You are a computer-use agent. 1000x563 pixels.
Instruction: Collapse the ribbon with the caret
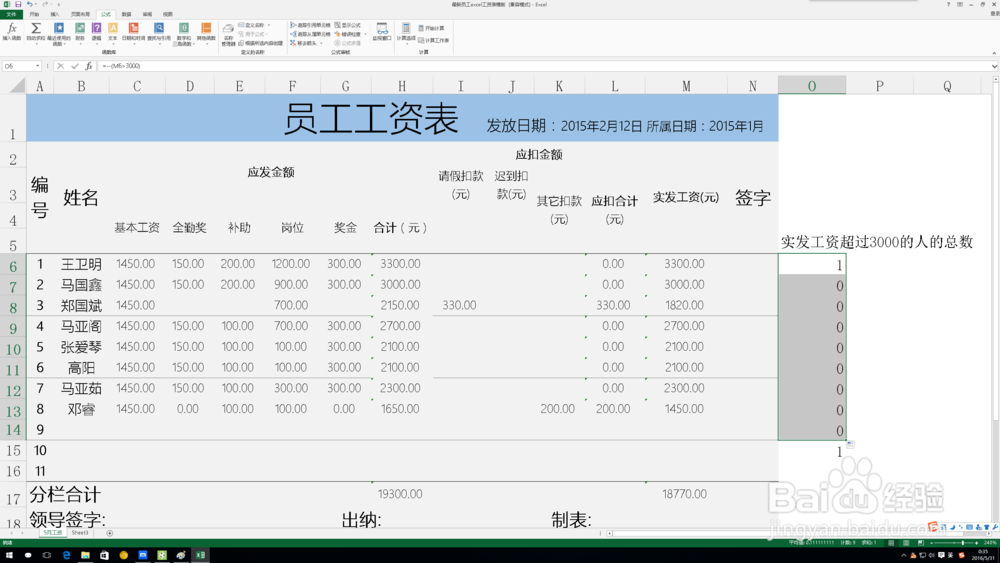[x=994, y=53]
